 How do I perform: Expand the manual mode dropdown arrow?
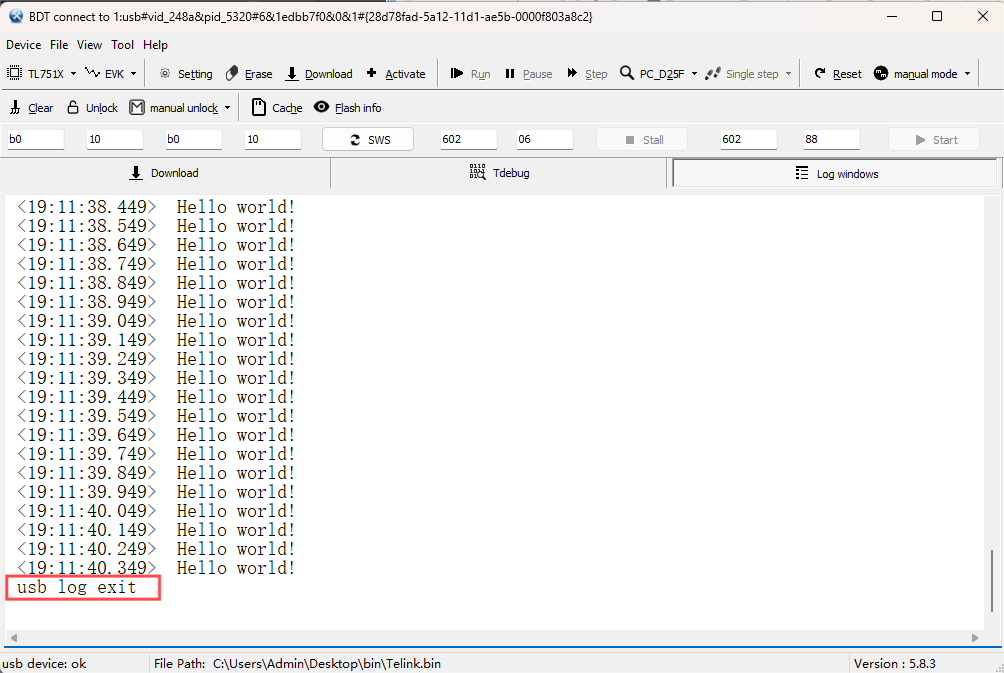tap(968, 74)
